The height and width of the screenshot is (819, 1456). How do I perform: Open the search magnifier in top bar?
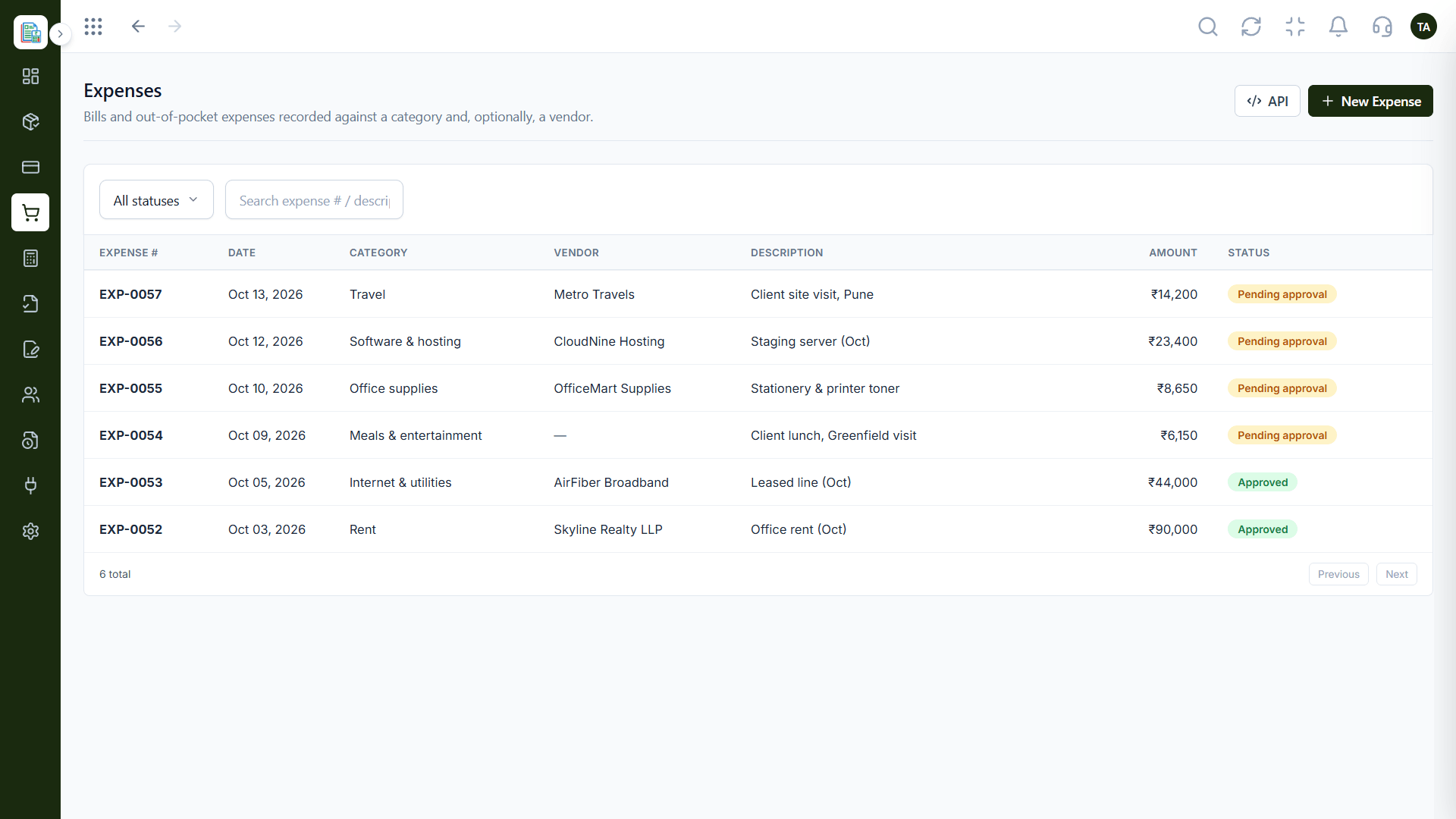(x=1208, y=27)
